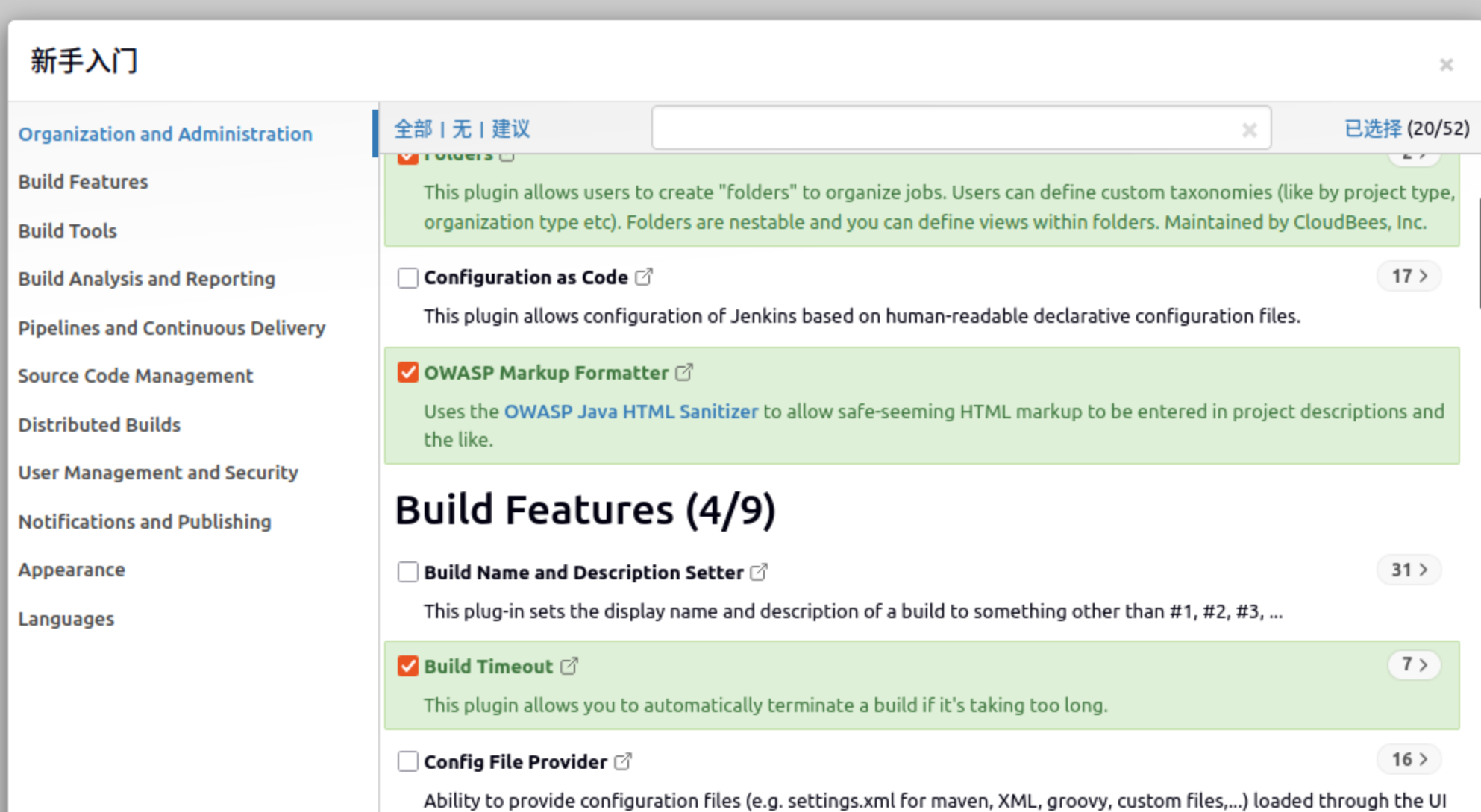The image size is (1481, 812).
Task: Go to Source Code Management category
Action: (136, 376)
